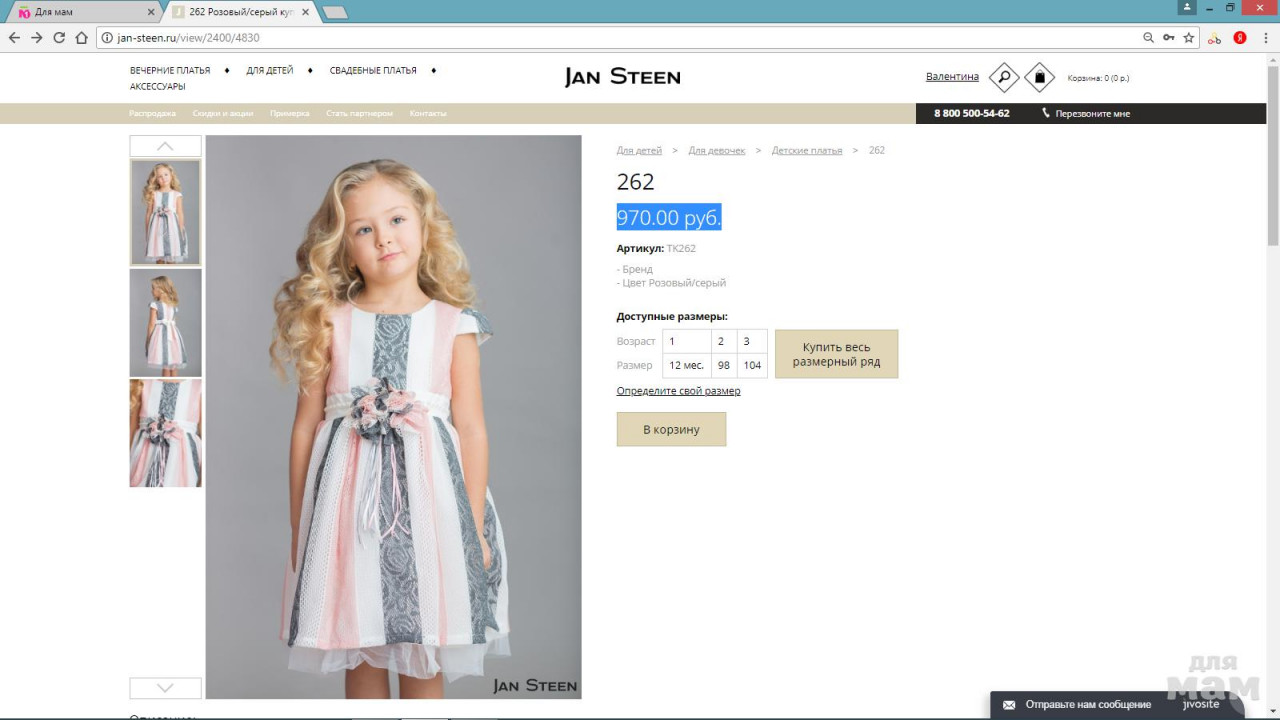Add dress to cart with В корзину

click(671, 429)
